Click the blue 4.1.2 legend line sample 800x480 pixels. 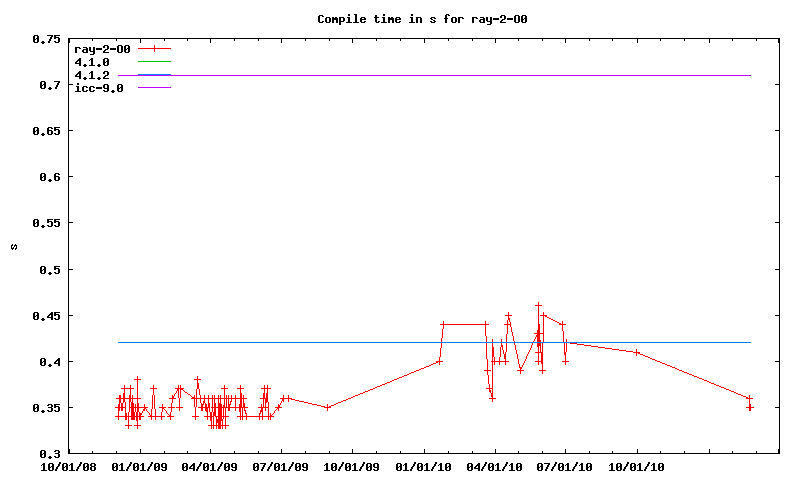[x=155, y=75]
